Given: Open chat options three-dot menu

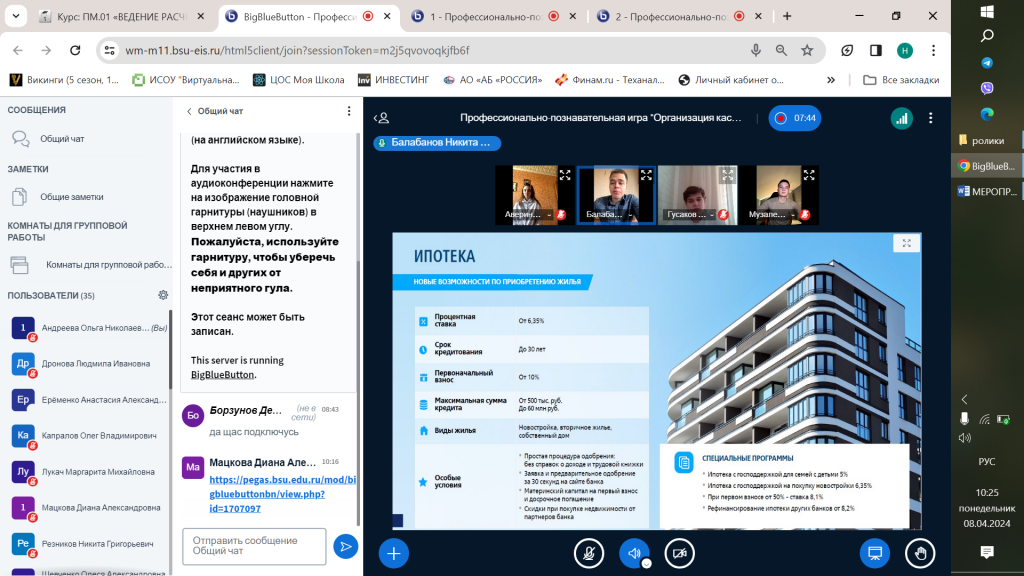Looking at the screenshot, I should (349, 111).
